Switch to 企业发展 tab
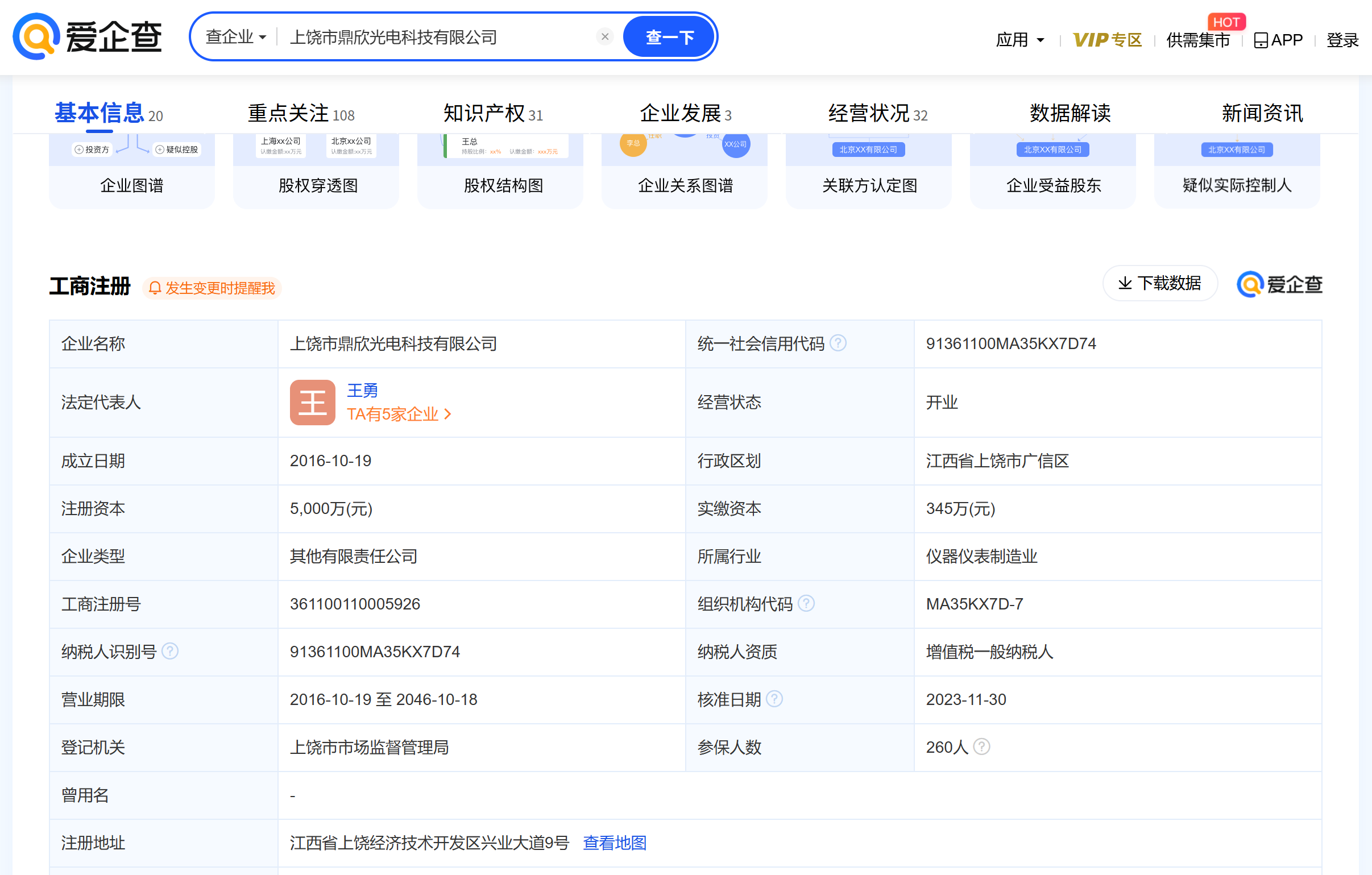 point(686,113)
